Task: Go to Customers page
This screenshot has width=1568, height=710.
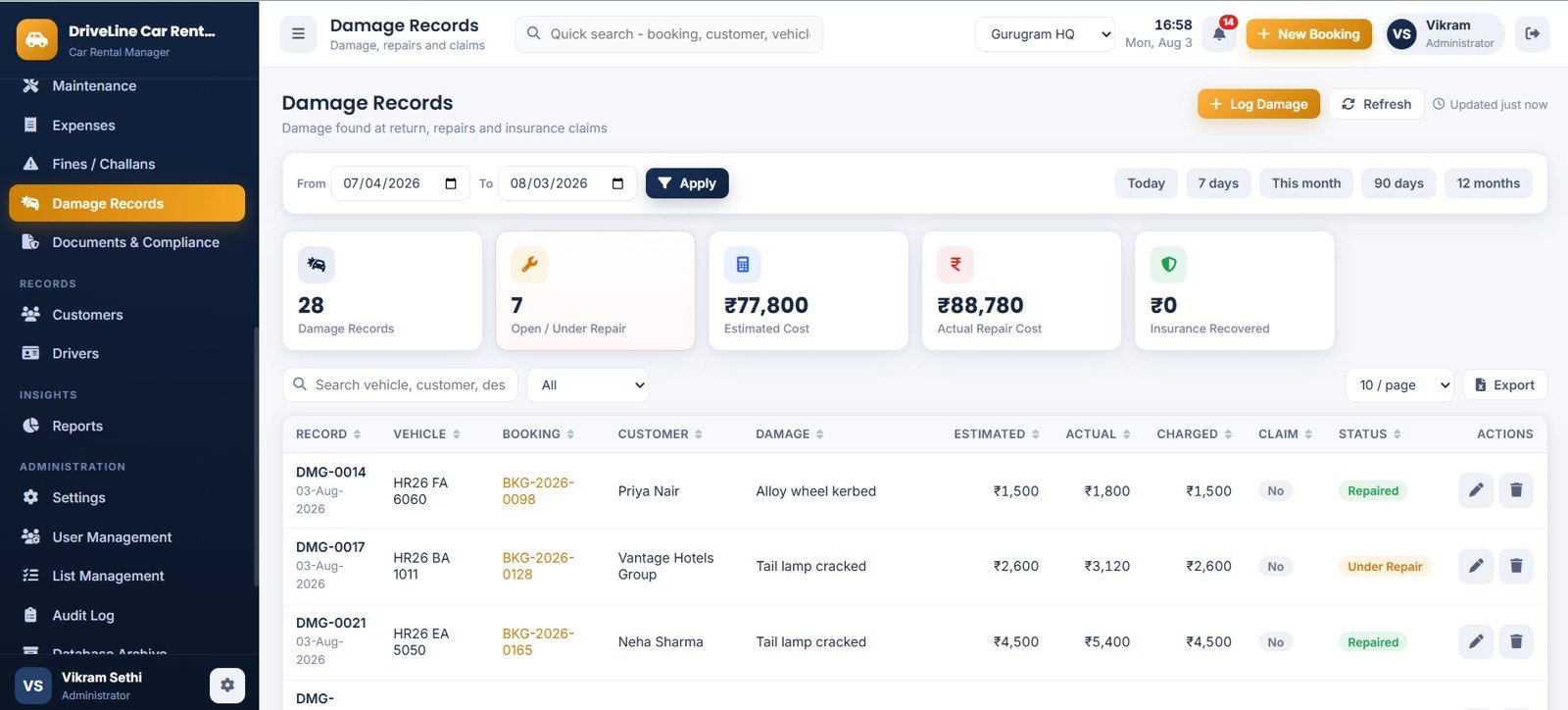Action: point(127,315)
